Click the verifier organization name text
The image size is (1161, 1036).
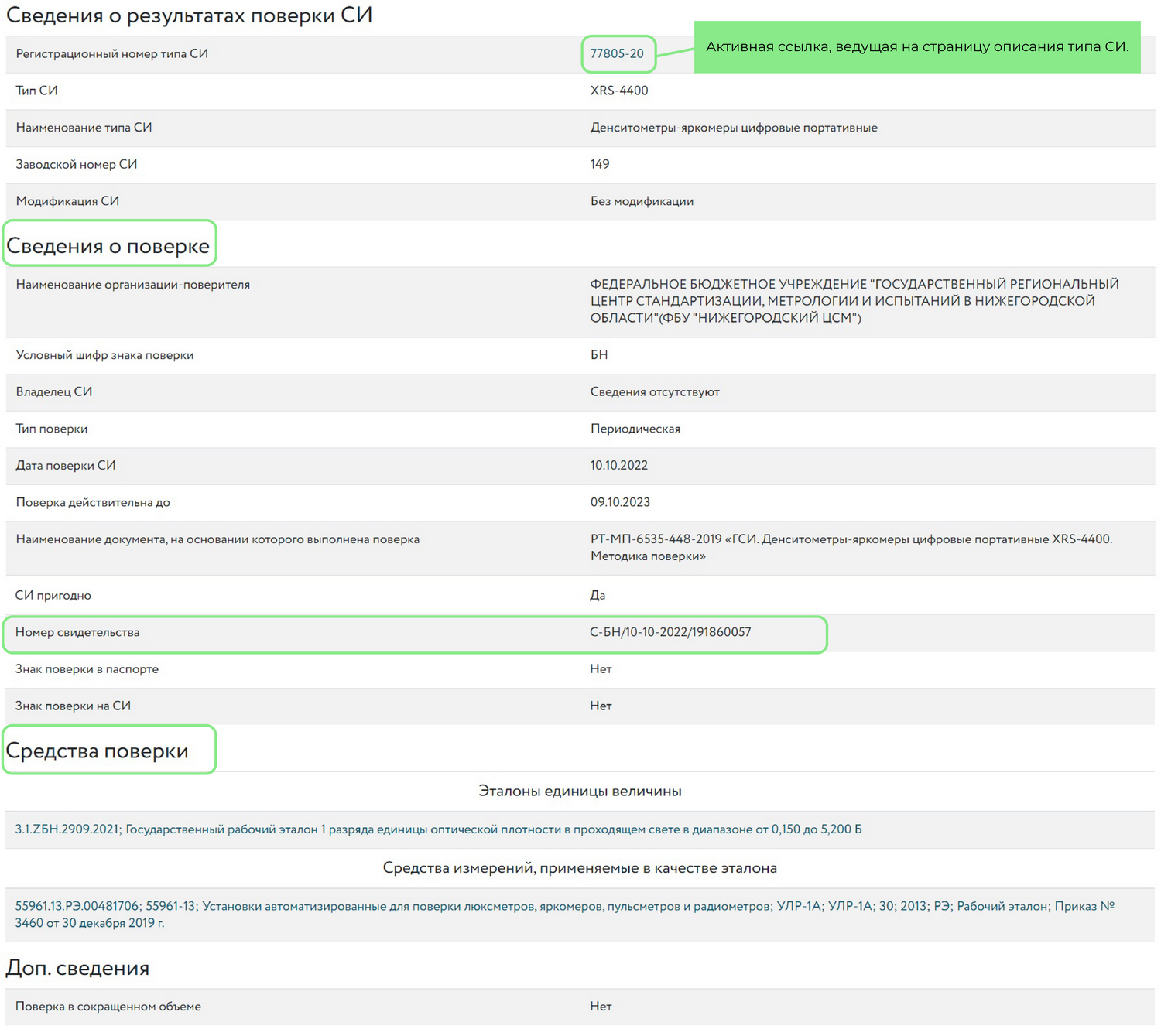851,301
